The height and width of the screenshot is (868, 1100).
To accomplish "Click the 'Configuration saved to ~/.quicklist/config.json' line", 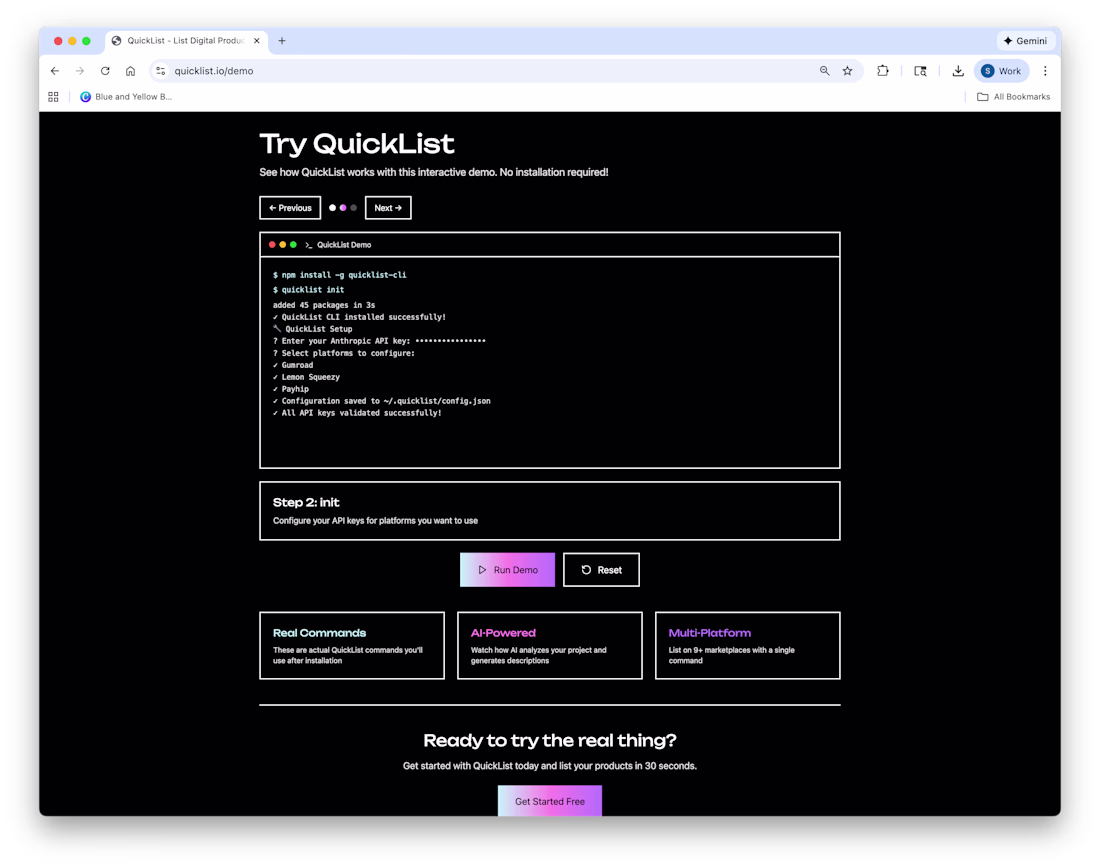I will [382, 401].
